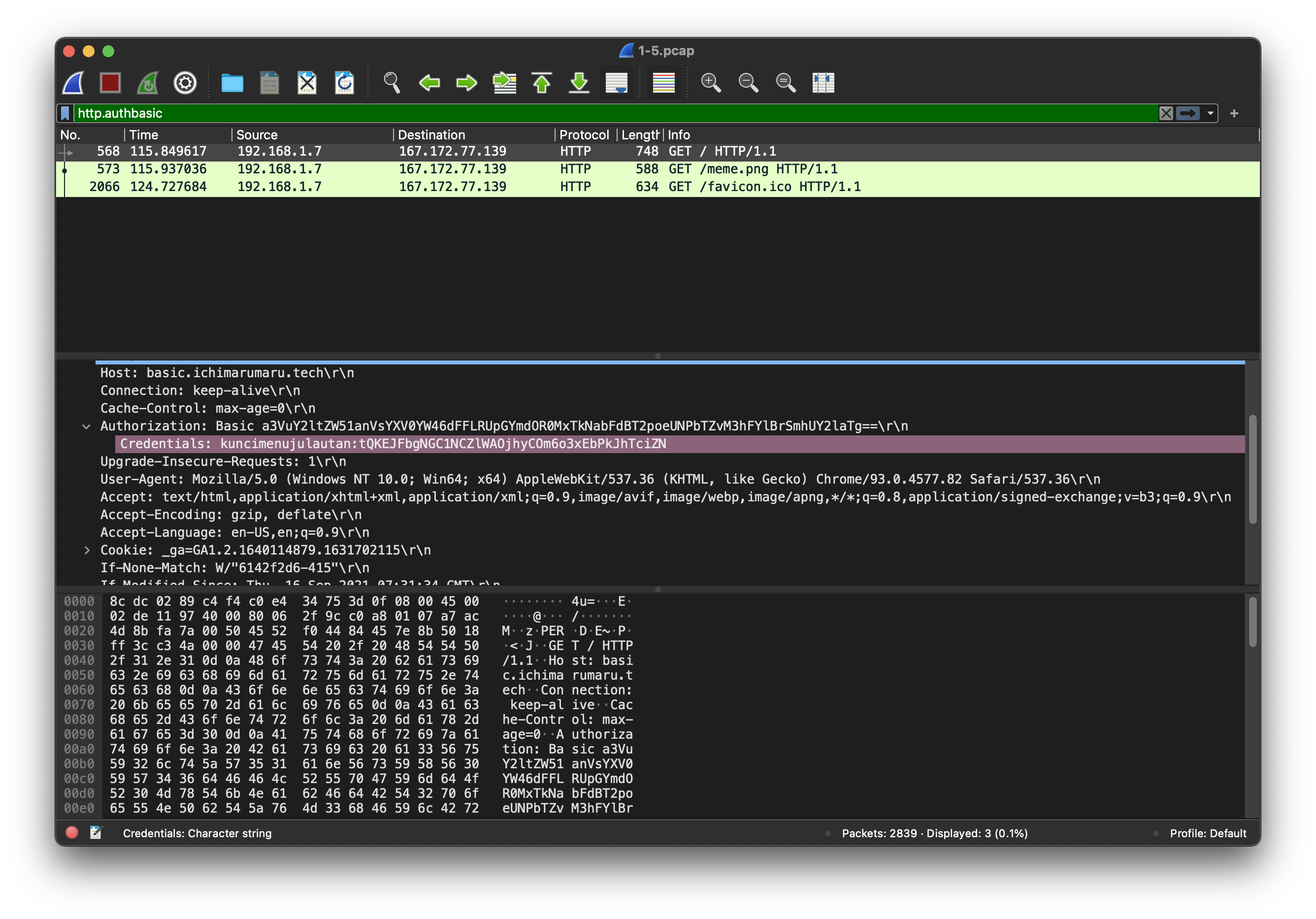Open capture file properties notepad icon
Viewport: 1316px width, 919px height.
point(96,833)
